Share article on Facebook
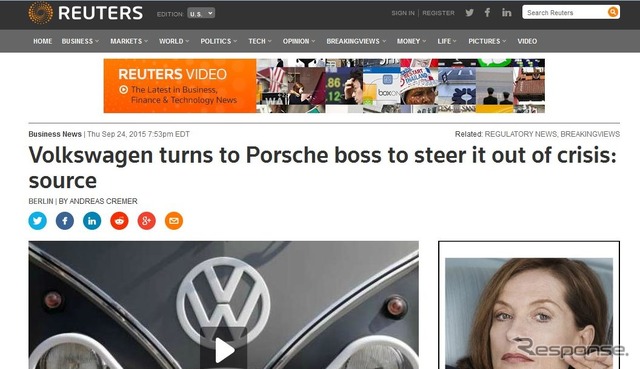Screen dimensions: 640x369 click(x=65, y=221)
